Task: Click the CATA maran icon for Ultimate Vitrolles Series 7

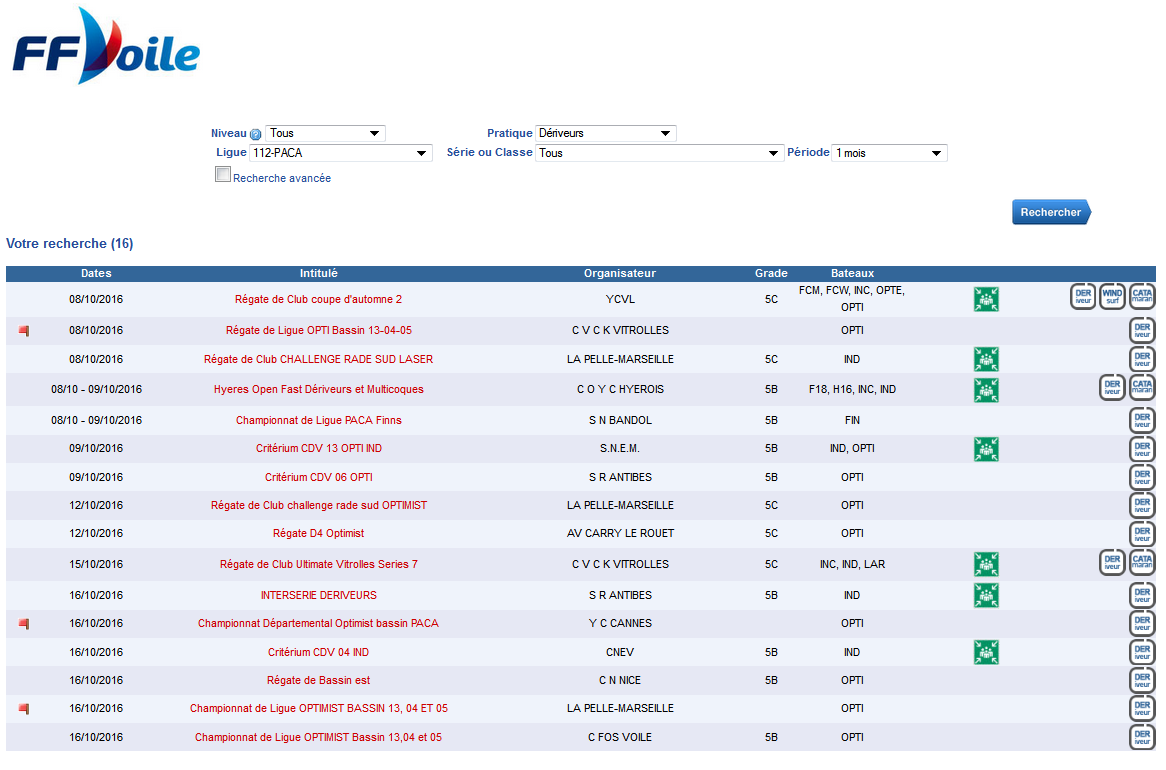Action: (x=1142, y=562)
